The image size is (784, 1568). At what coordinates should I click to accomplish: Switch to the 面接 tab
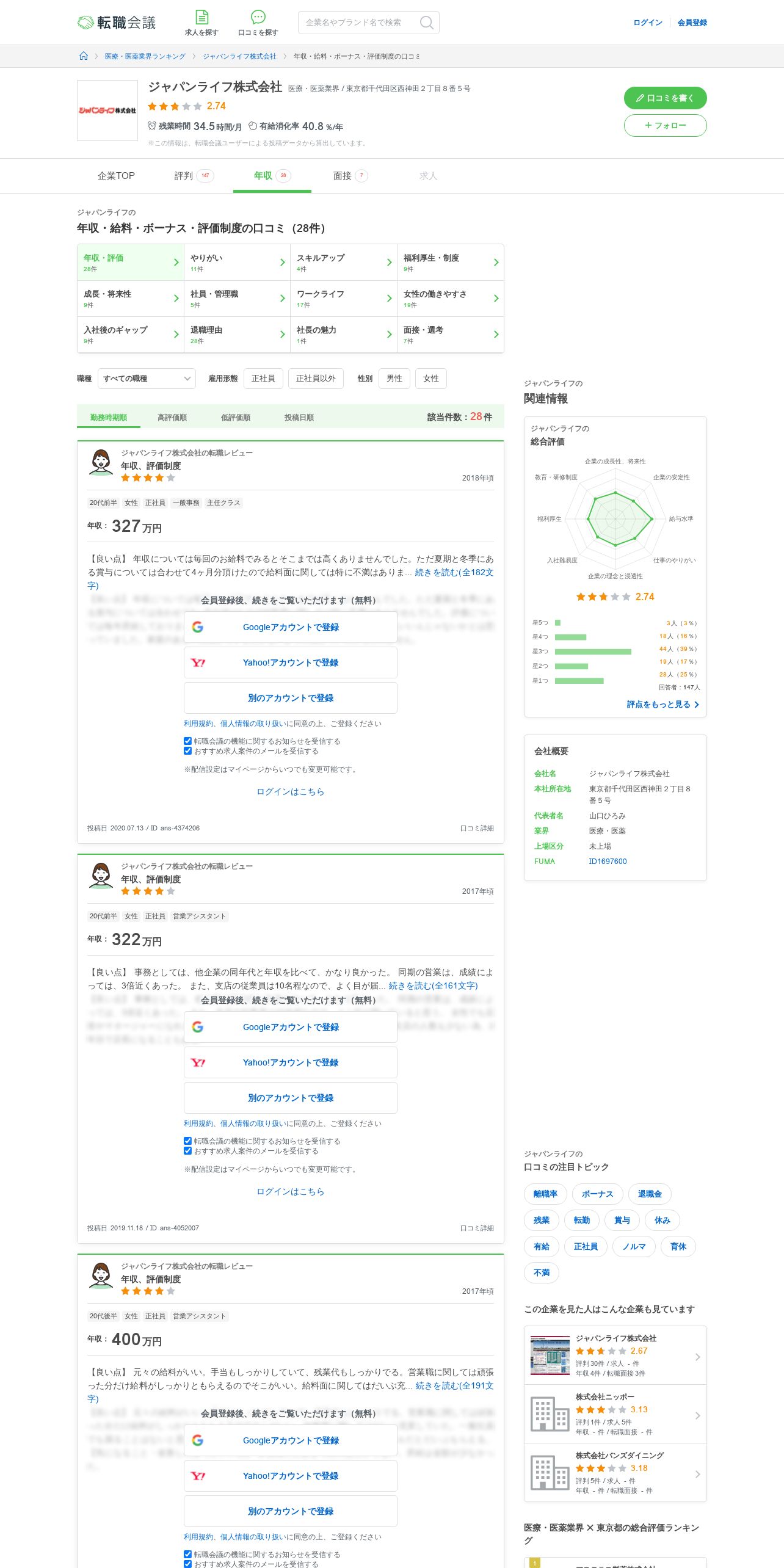[350, 176]
